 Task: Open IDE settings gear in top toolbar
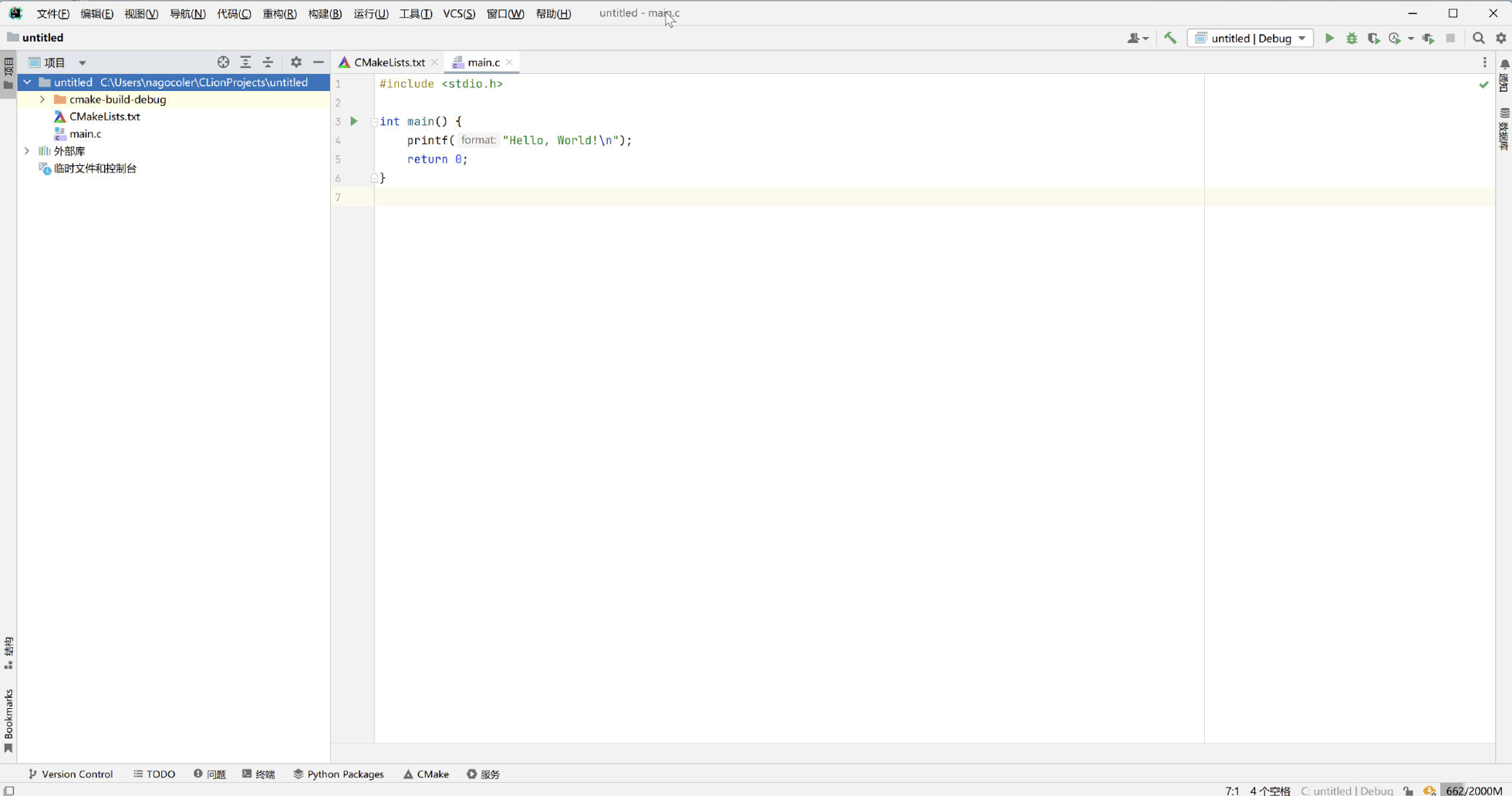(x=1501, y=38)
